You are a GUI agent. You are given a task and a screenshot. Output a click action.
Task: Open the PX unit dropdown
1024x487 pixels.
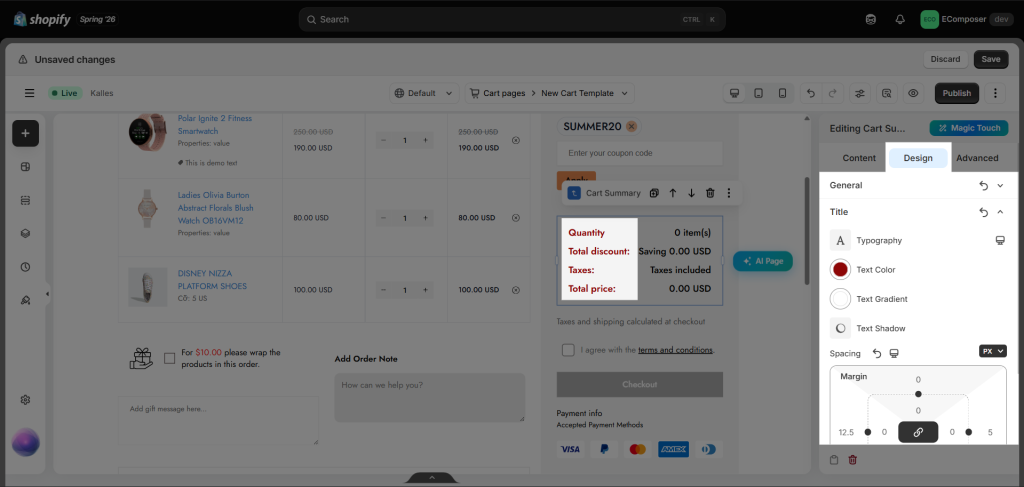[993, 351]
